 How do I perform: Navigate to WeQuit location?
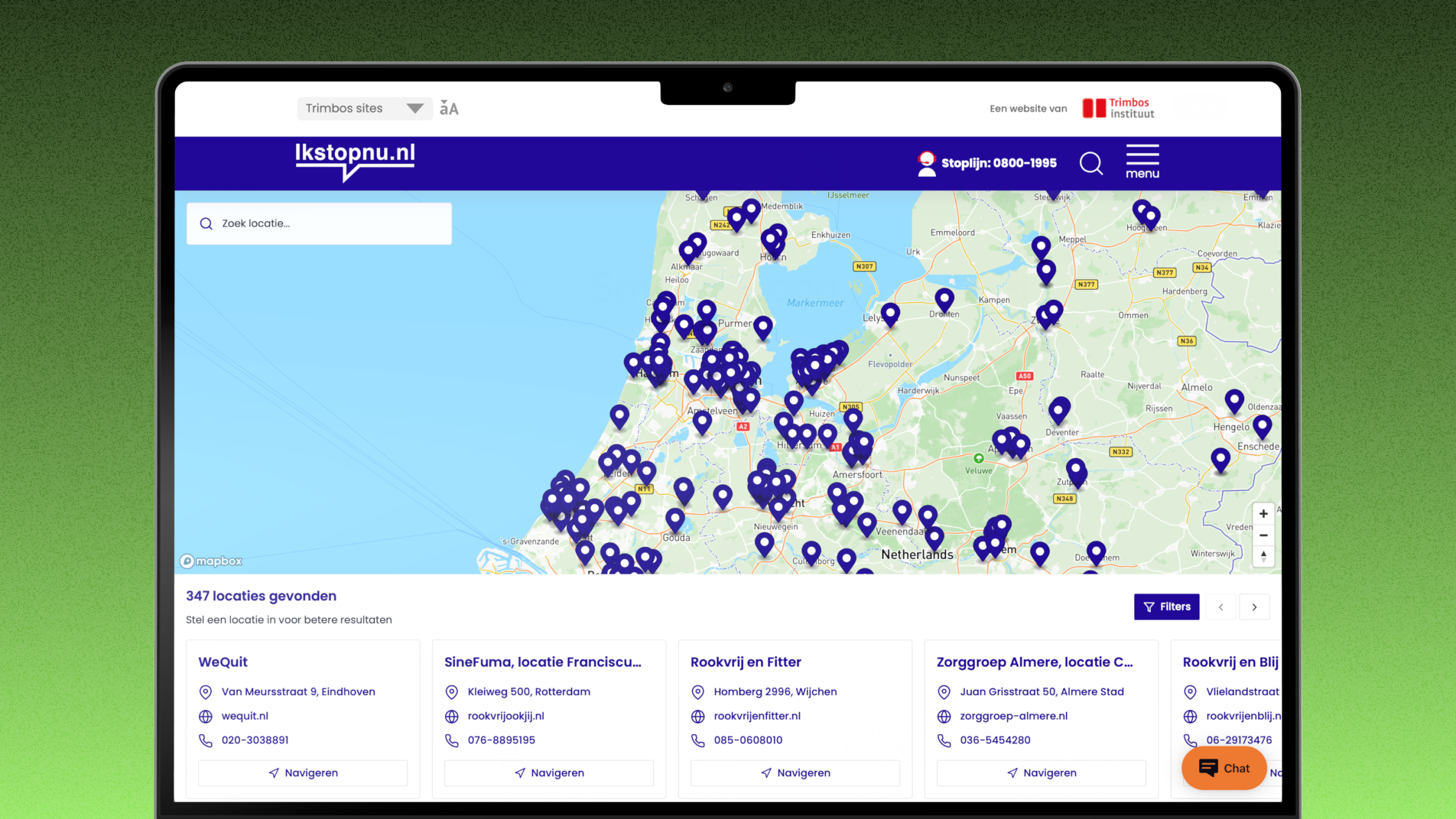(303, 773)
